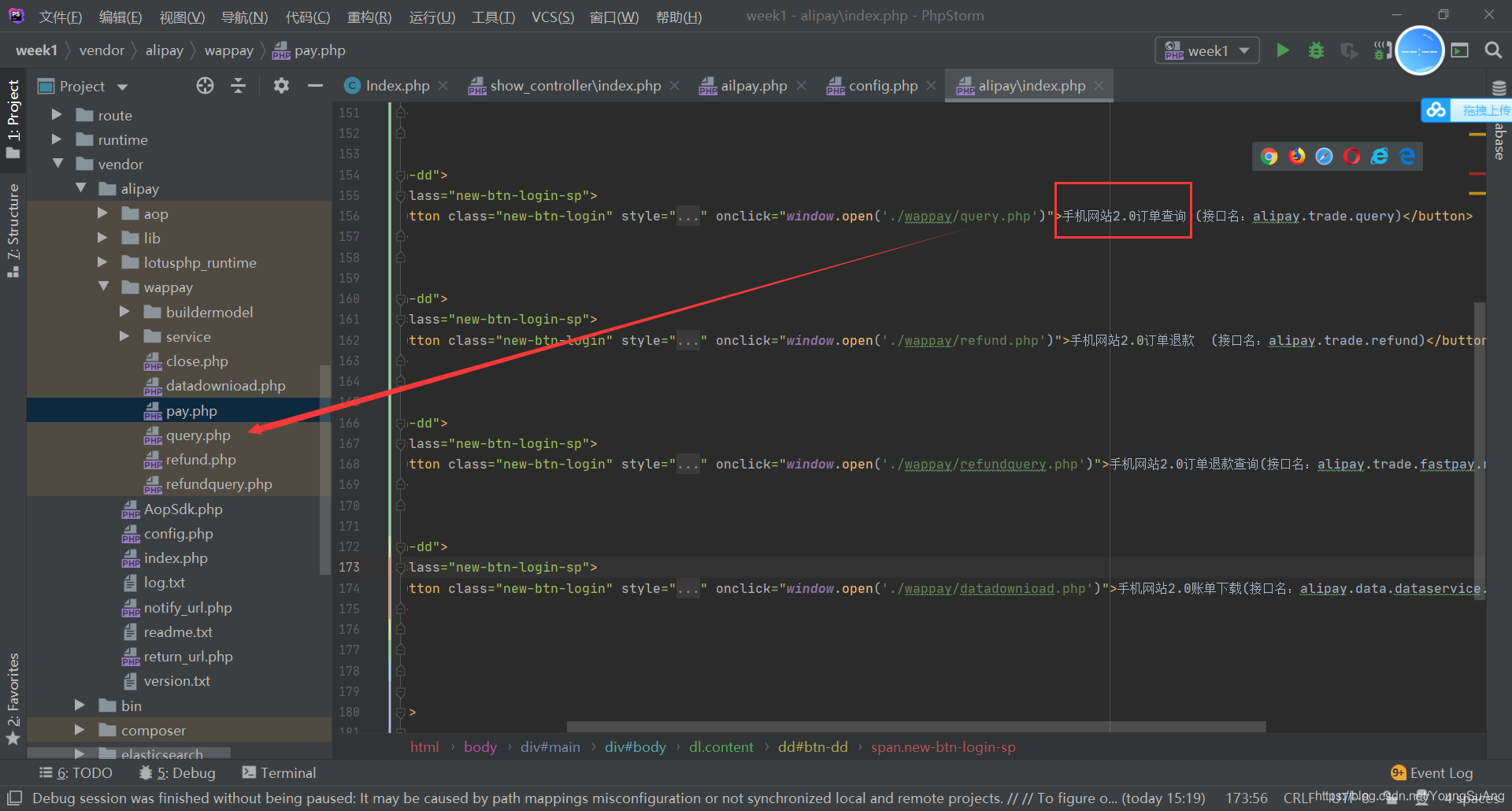
Task: Open Search Everywhere magnifier icon
Action: tap(1492, 50)
